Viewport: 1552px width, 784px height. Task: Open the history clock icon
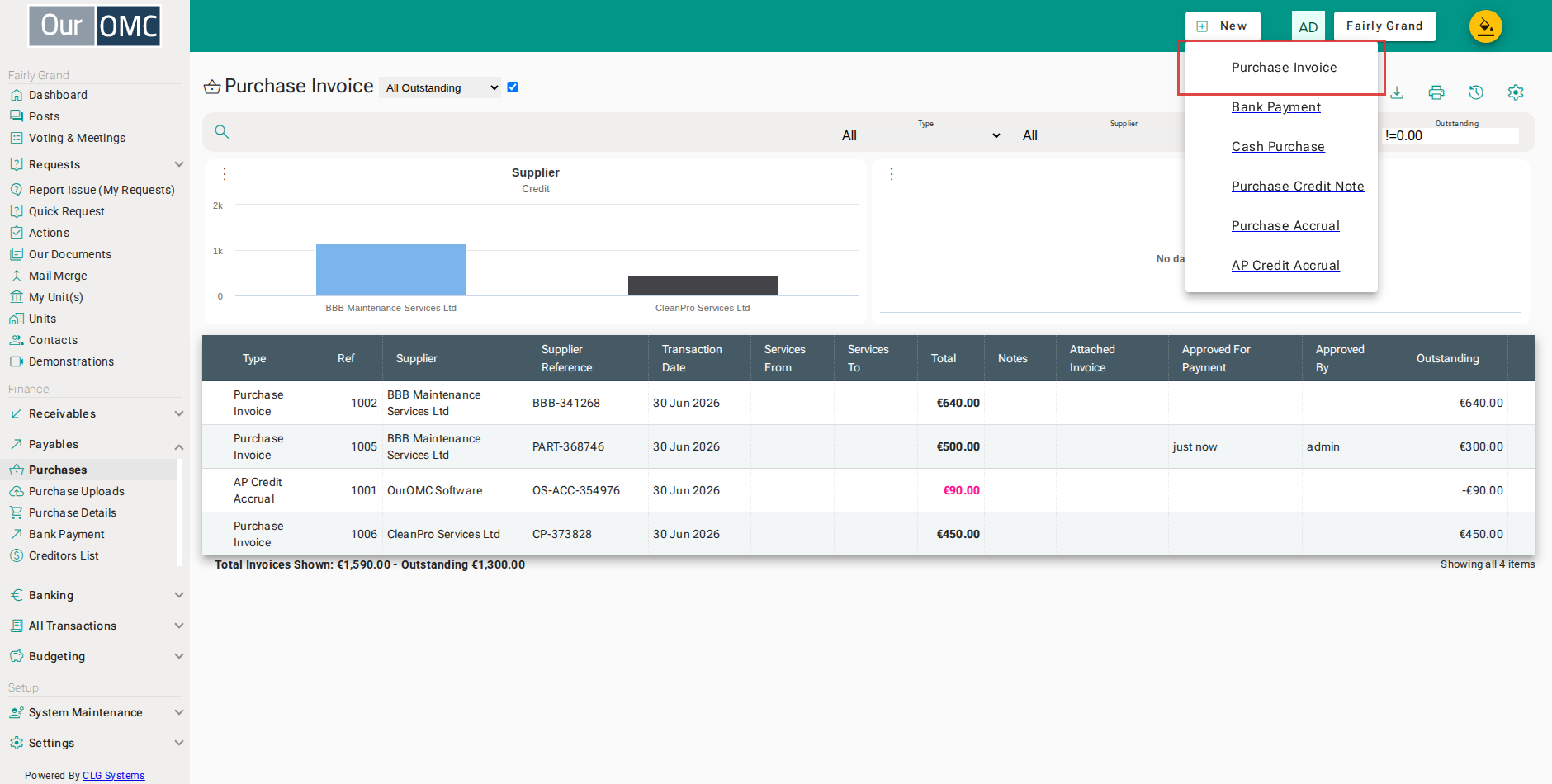1476,92
